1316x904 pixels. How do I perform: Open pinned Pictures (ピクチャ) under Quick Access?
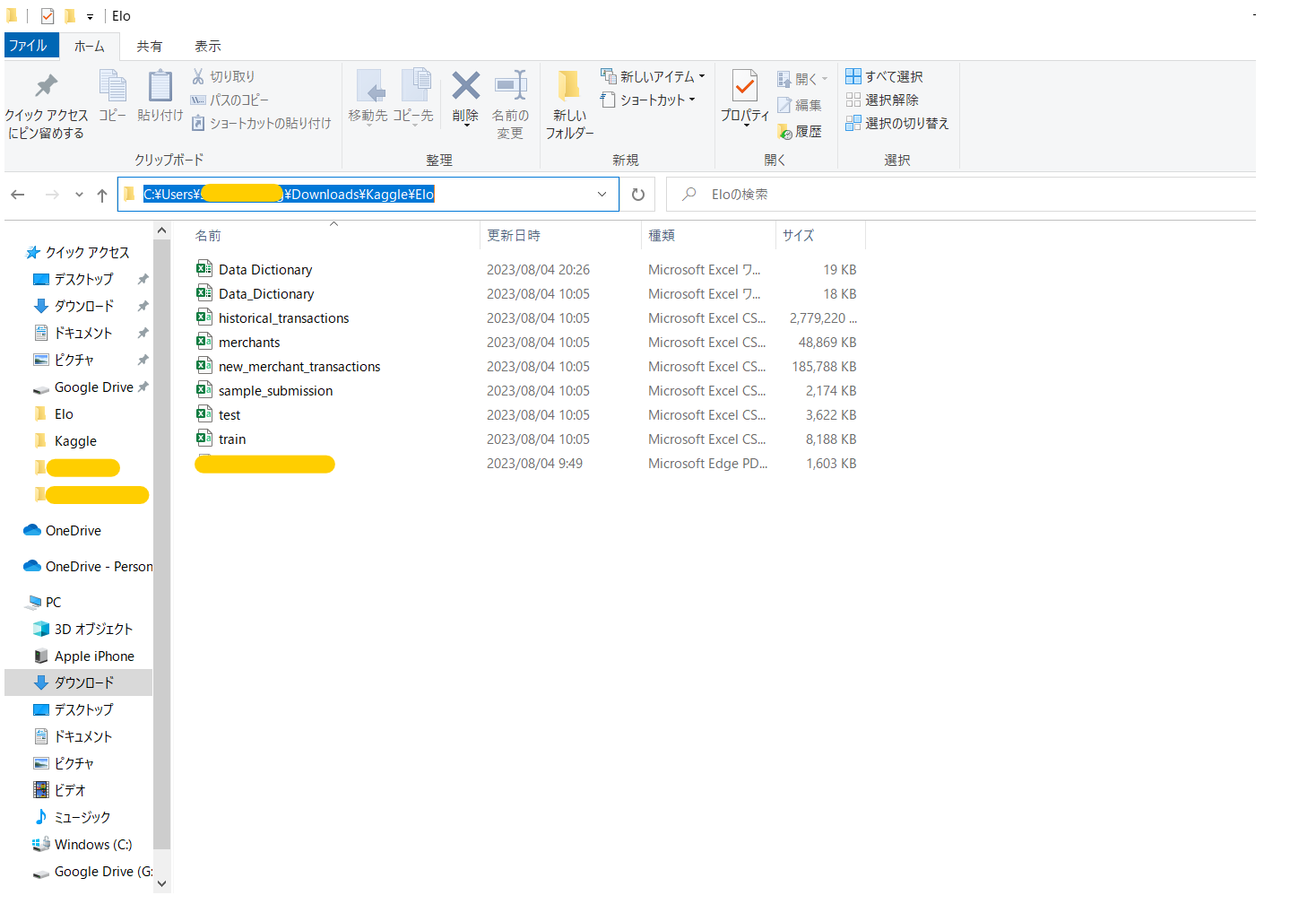pyautogui.click(x=74, y=361)
